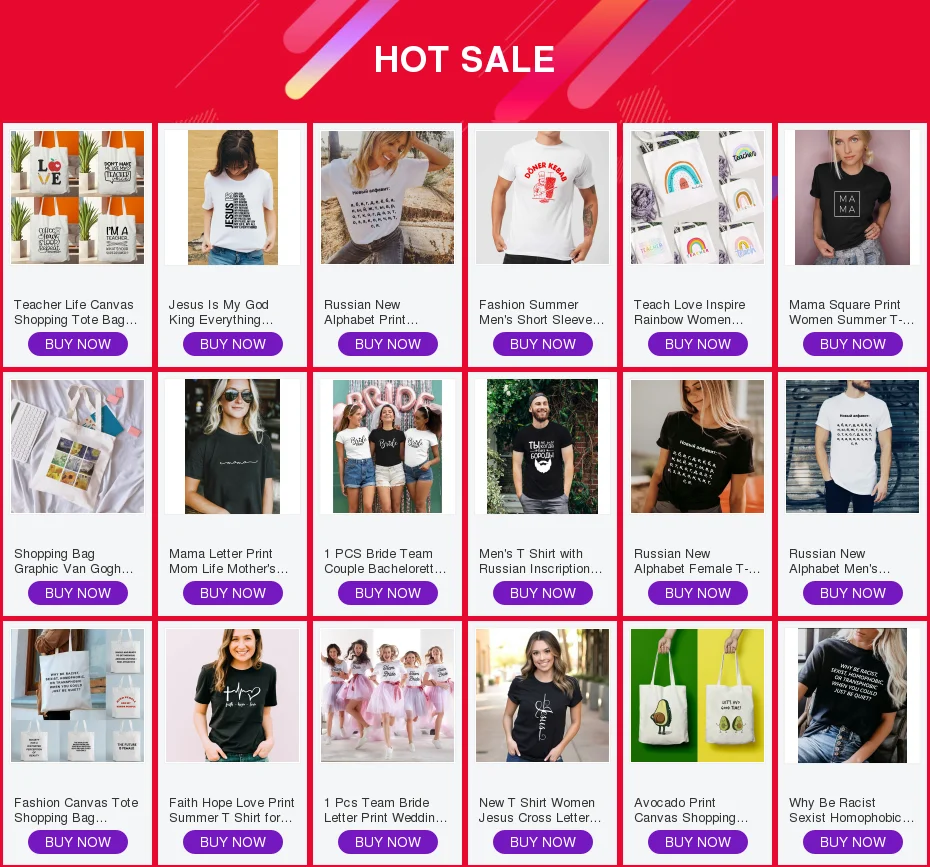Viewport: 930px width, 867px height.
Task: View the bearded man Russian inscription shirt photo
Action: (543, 447)
